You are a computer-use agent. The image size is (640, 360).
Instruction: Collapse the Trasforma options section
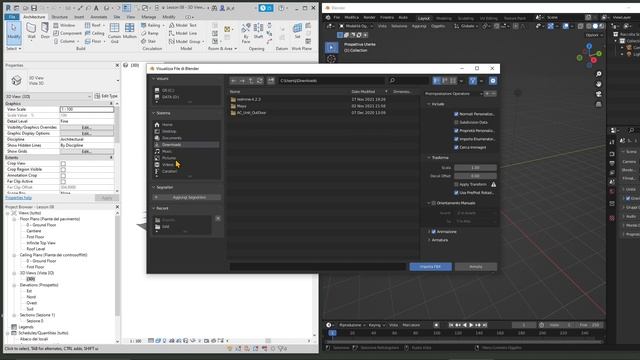(429, 158)
